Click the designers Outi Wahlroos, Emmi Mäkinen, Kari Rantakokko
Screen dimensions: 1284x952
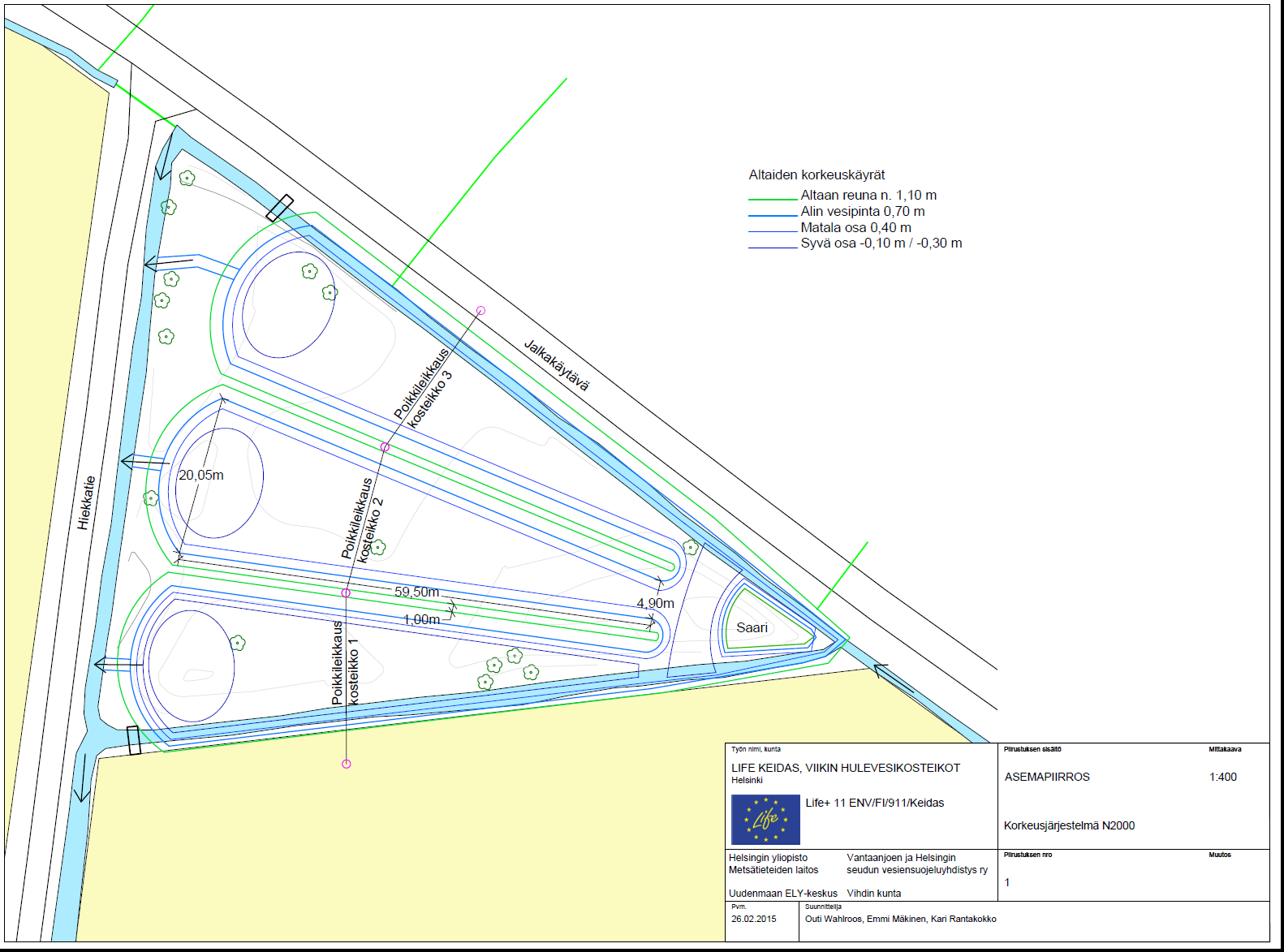[900, 919]
